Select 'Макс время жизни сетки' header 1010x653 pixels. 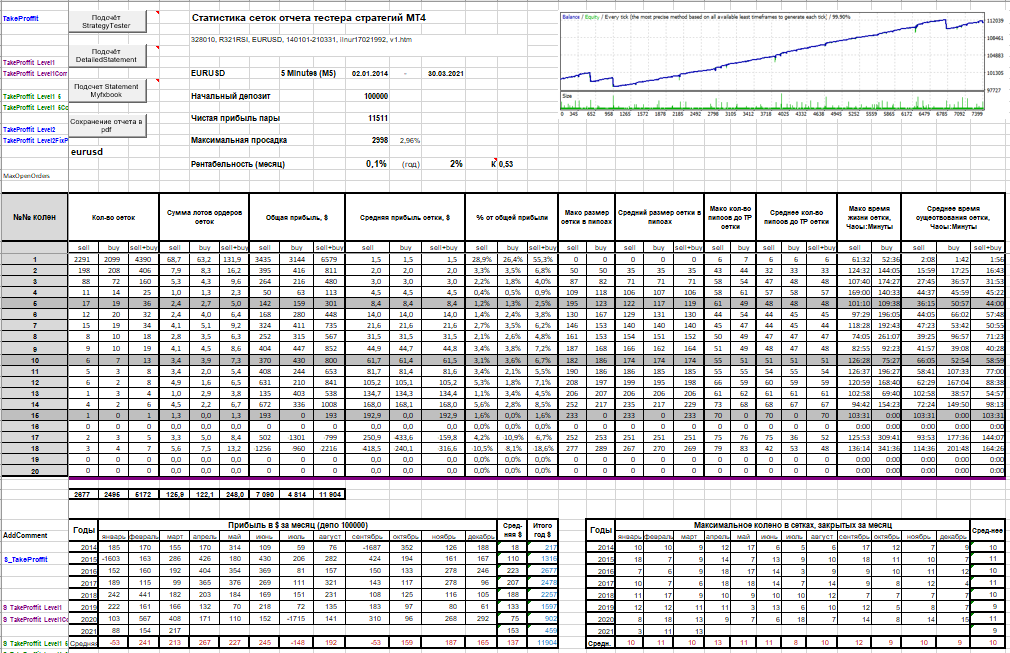pyautogui.click(x=870, y=218)
